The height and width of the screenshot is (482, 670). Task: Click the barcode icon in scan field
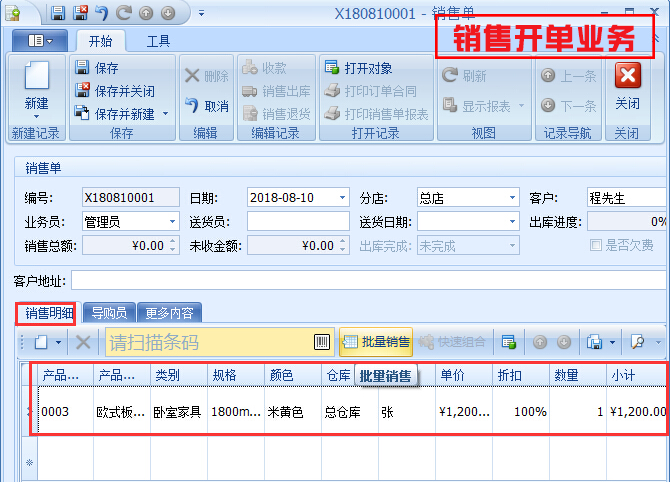[321, 342]
